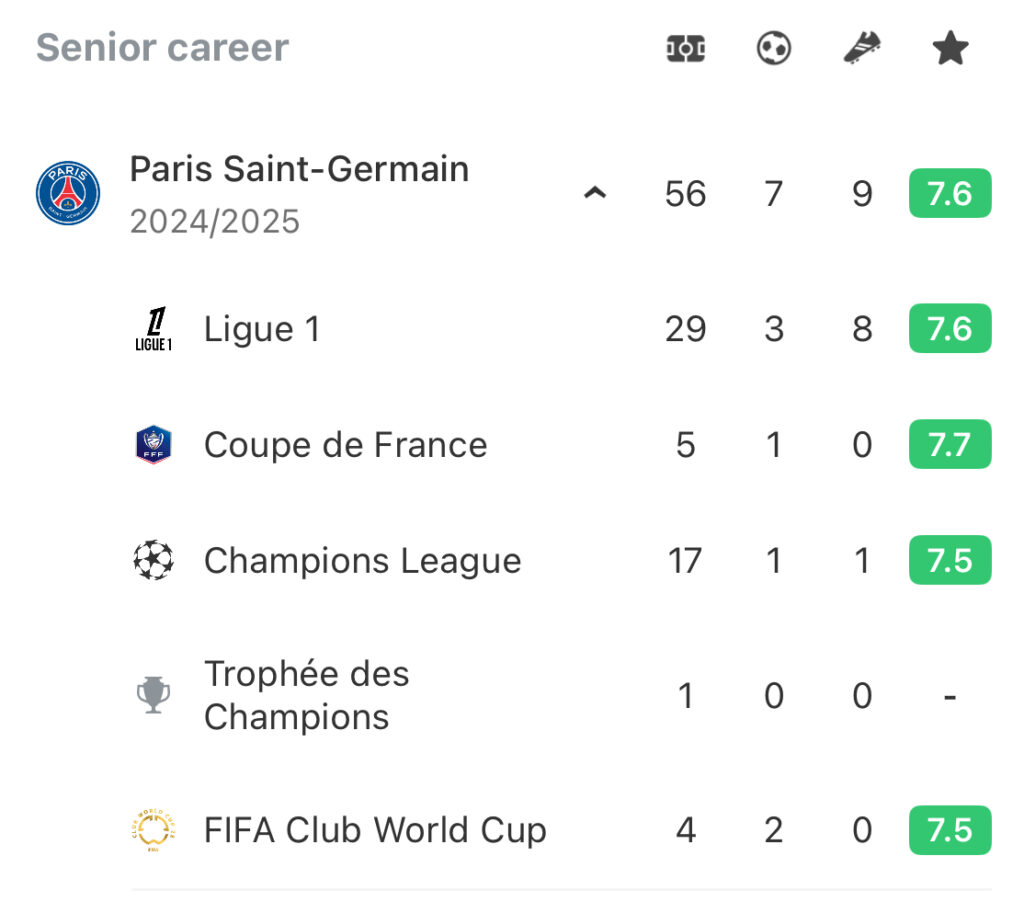Open the Paris Saint-Germain team link
1024x913 pixels.
coord(300,169)
